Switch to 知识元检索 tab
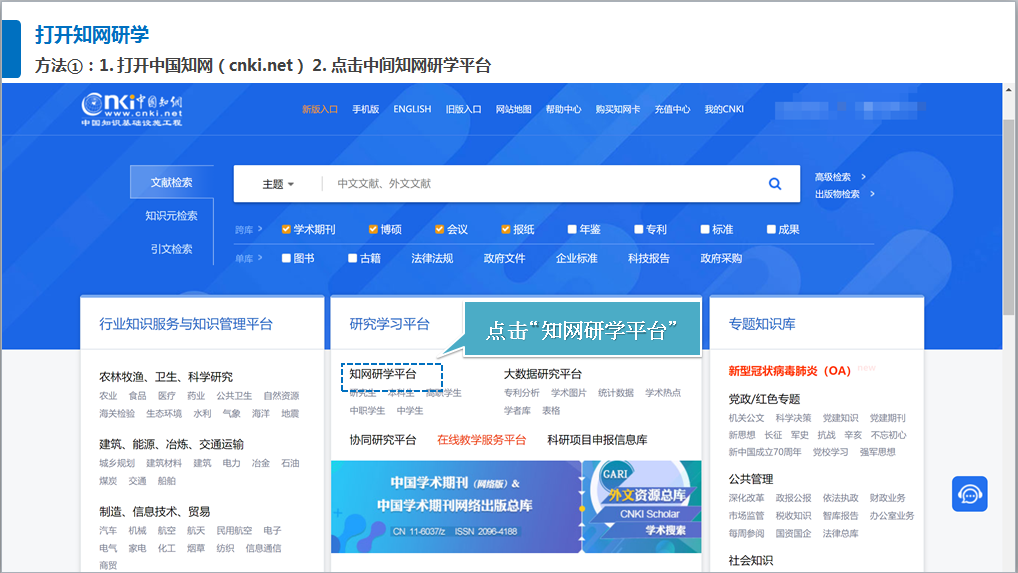The height and width of the screenshot is (573, 1018). tap(171, 215)
